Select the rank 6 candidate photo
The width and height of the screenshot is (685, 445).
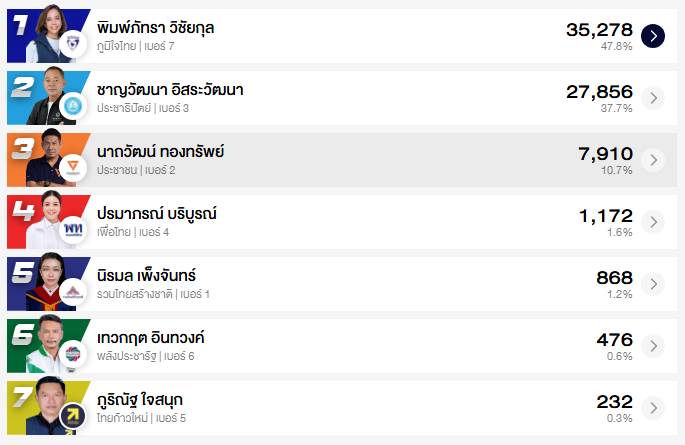(45, 342)
